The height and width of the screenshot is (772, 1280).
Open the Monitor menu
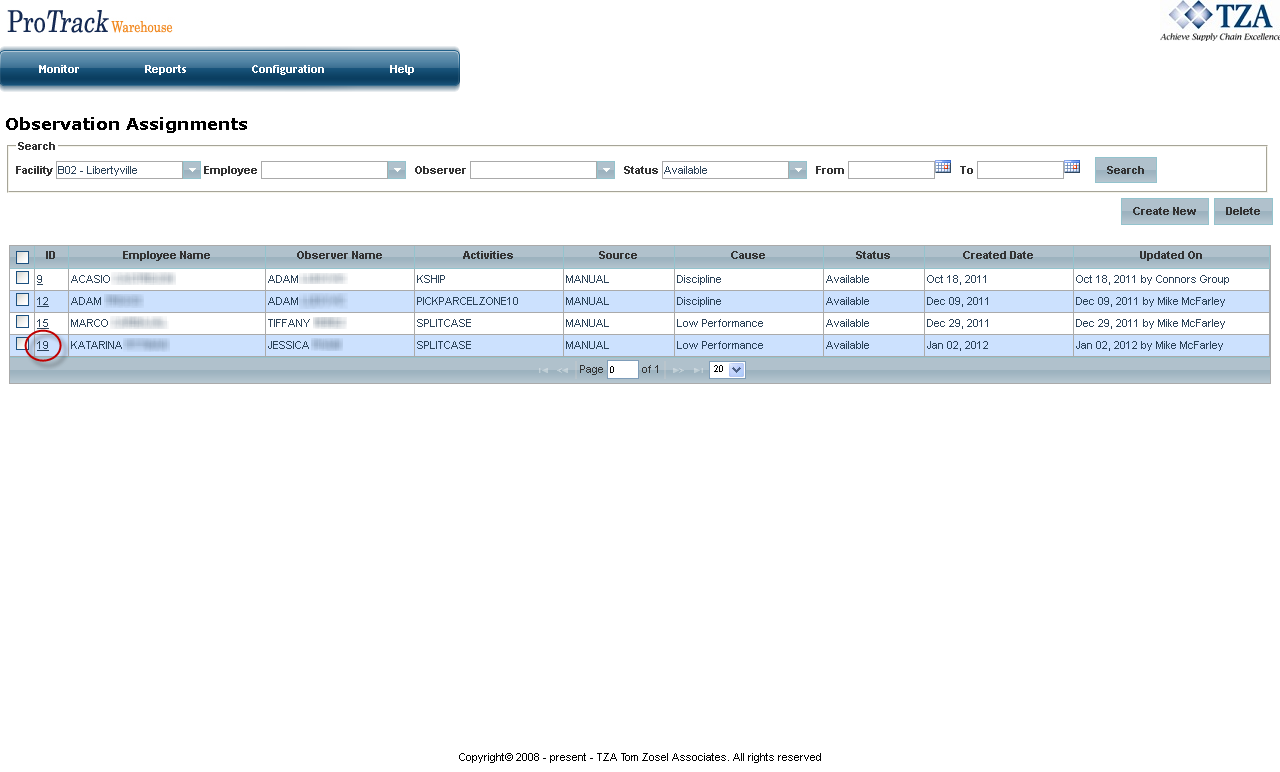coord(58,69)
